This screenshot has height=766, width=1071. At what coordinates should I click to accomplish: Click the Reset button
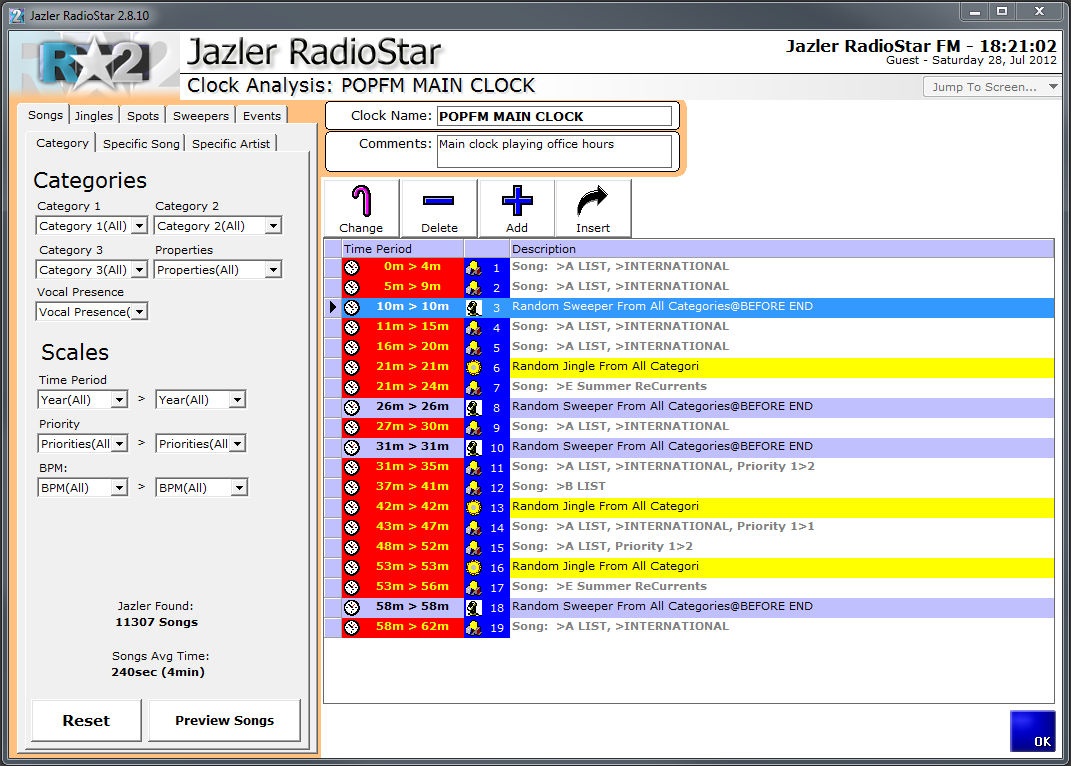pos(86,720)
